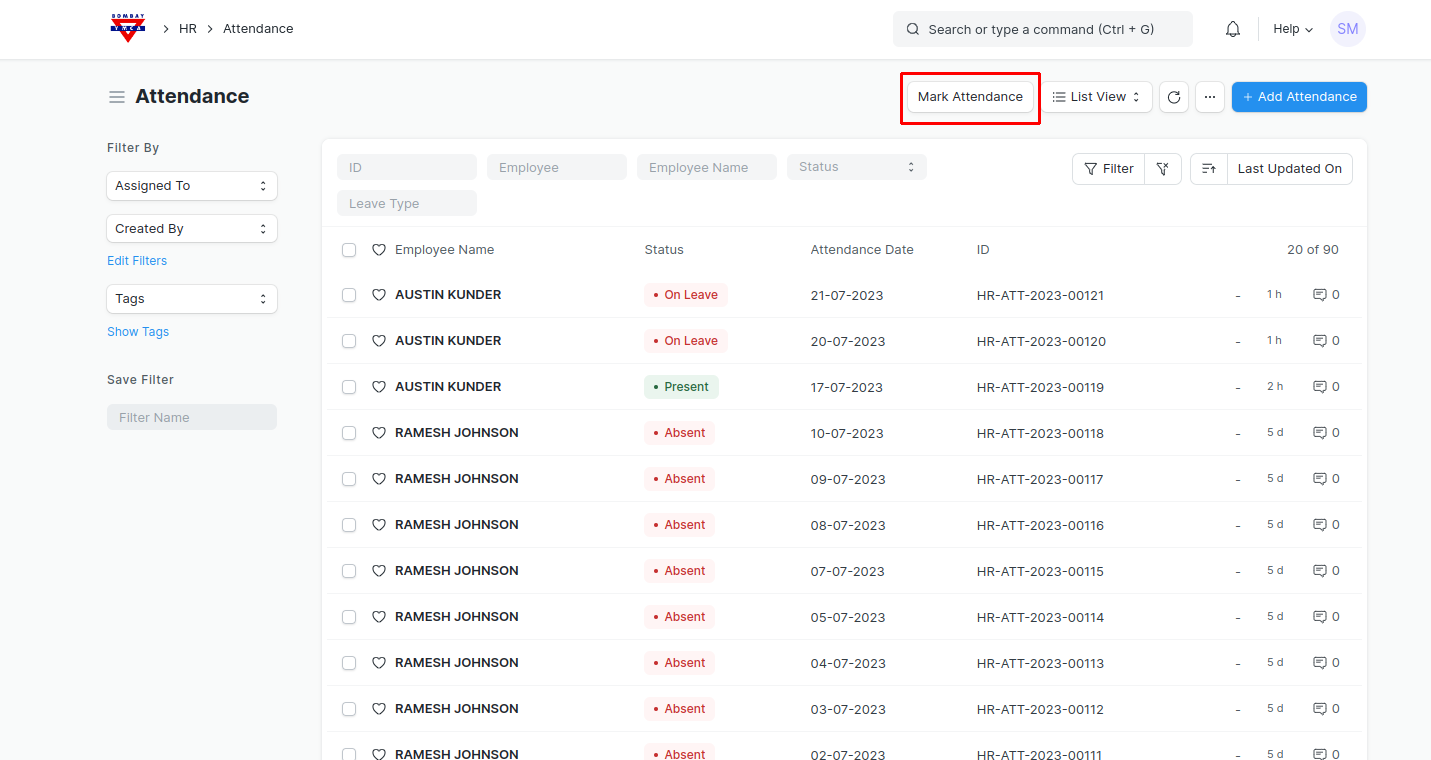The image size is (1431, 760).
Task: Like the first AUSTIN KUNDER record heart
Action: tap(379, 295)
